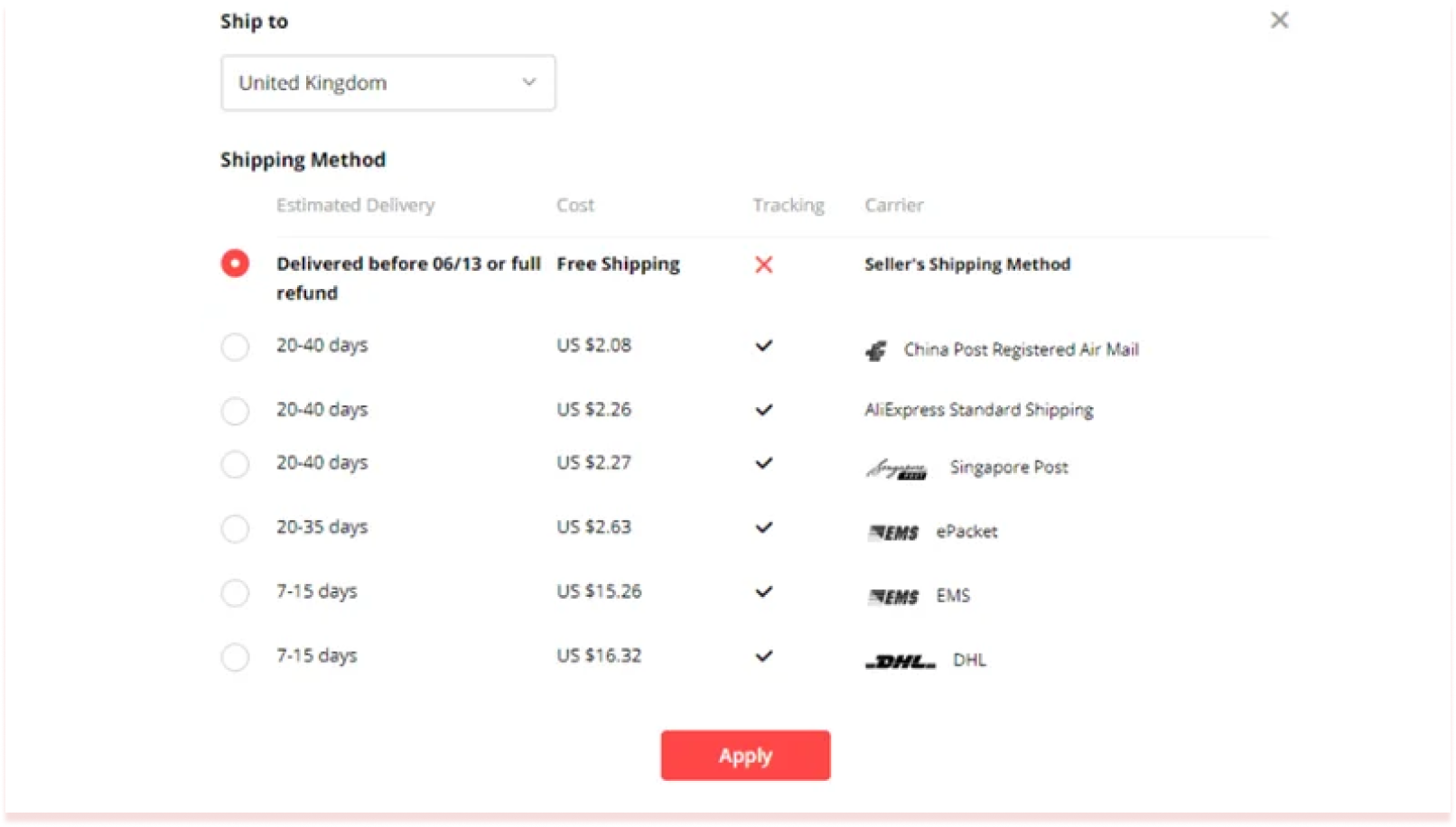Select the ePacket 20-35 days shipping option
The height and width of the screenshot is (827, 1456).
coord(235,529)
